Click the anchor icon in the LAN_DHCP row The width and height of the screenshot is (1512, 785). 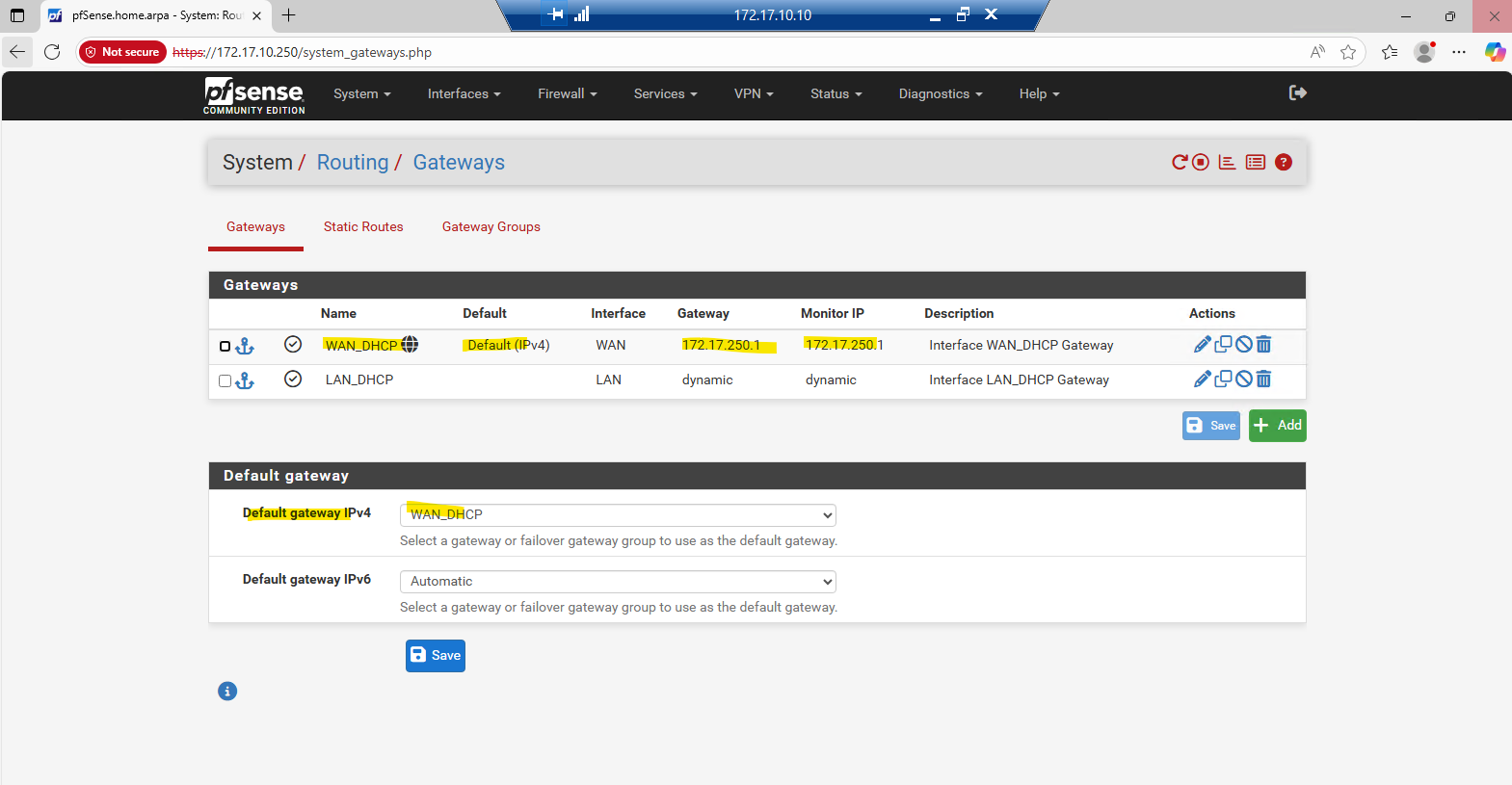pyautogui.click(x=245, y=380)
